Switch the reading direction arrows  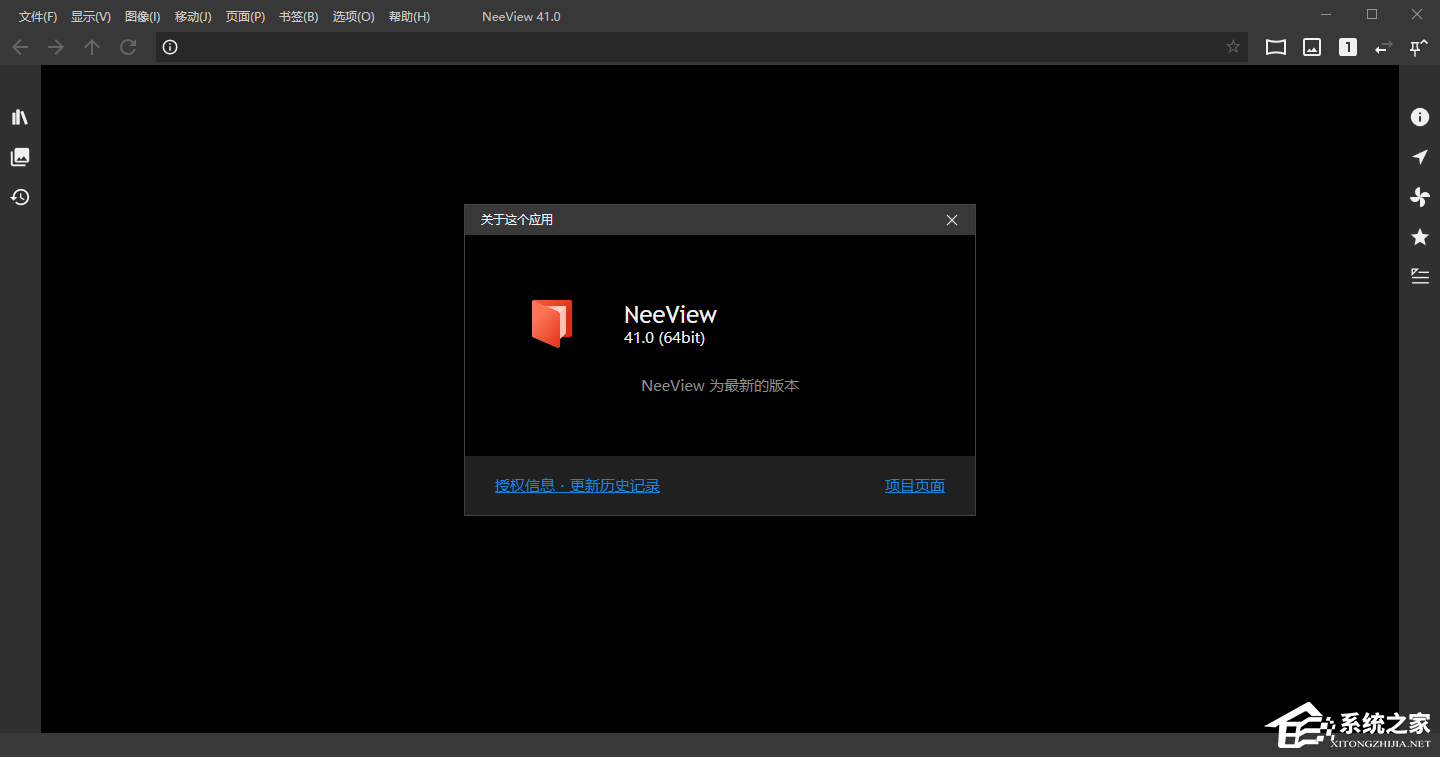pos(1384,47)
